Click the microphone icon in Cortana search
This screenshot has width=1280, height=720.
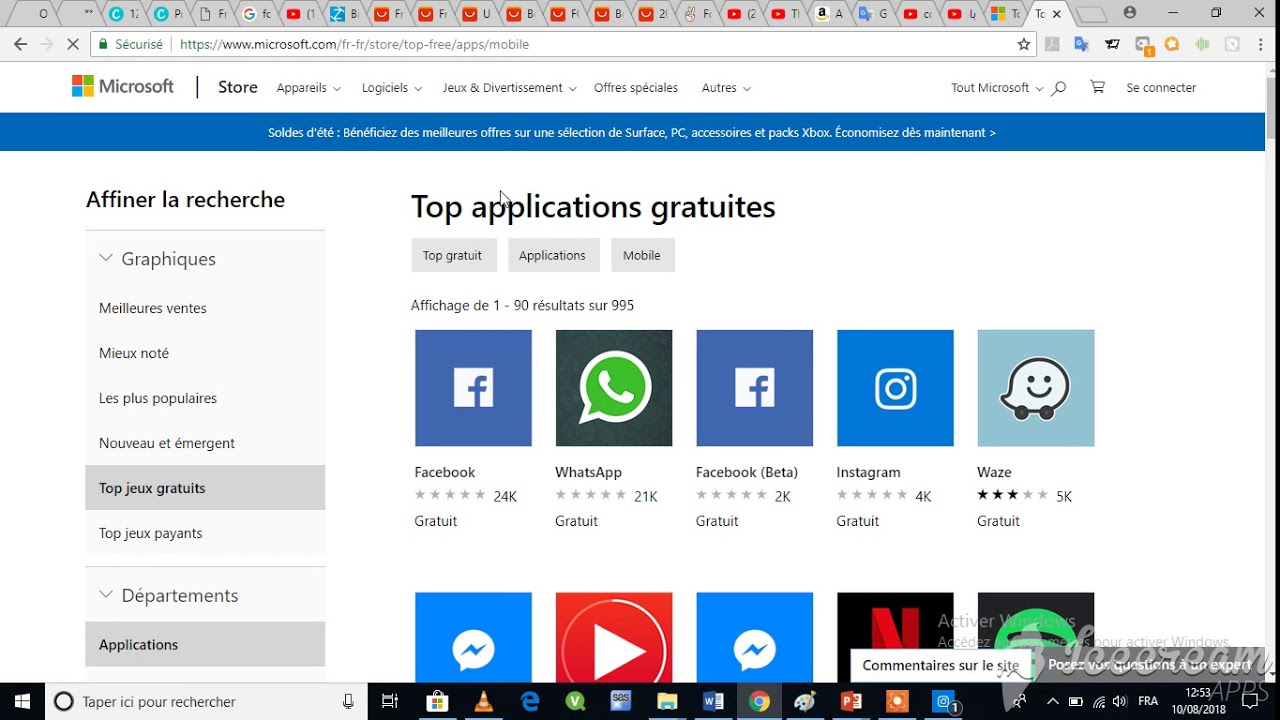[x=348, y=702]
